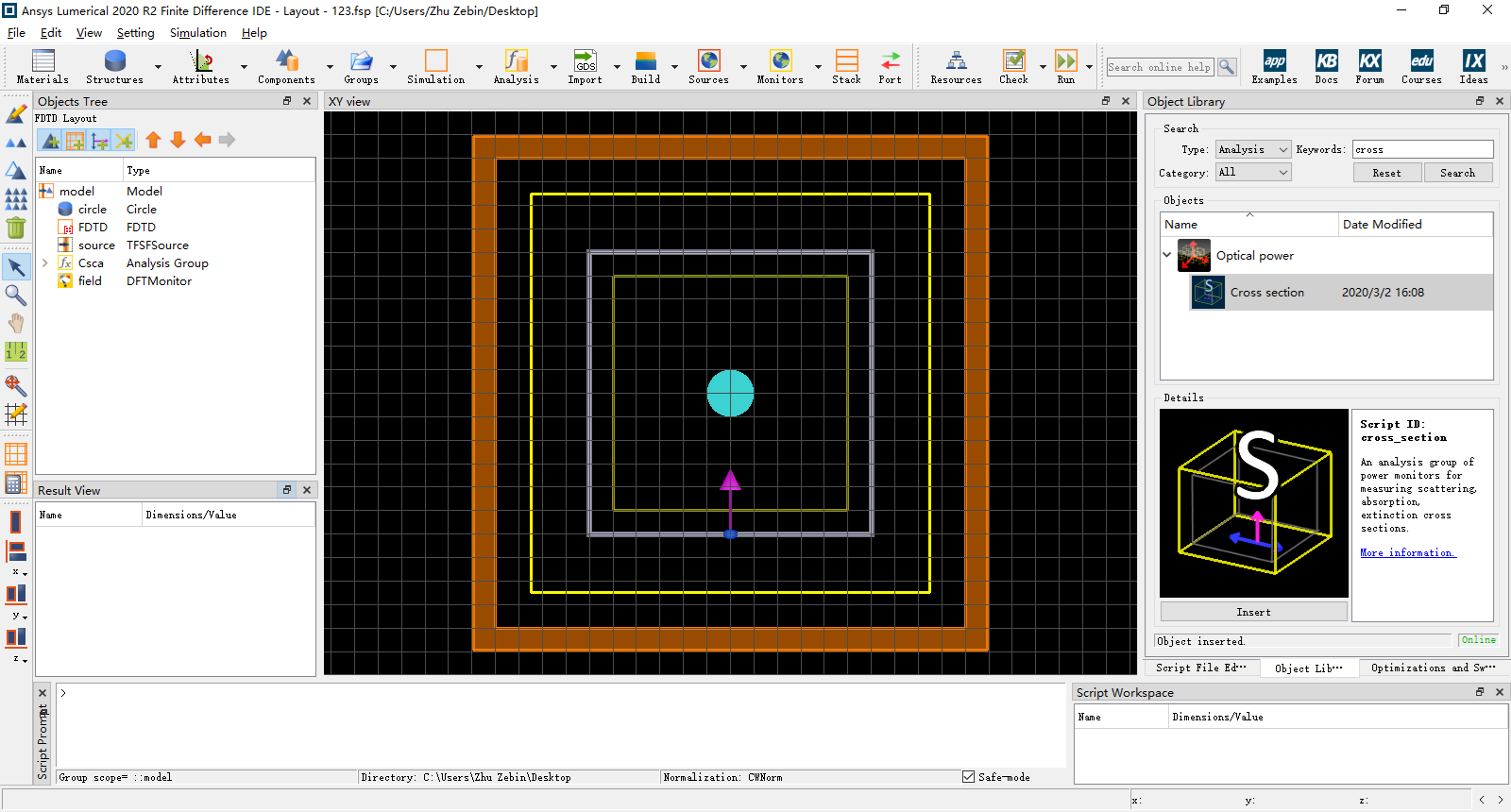The height and width of the screenshot is (812, 1511).
Task: Open the Import GDS icon
Action: 585,62
